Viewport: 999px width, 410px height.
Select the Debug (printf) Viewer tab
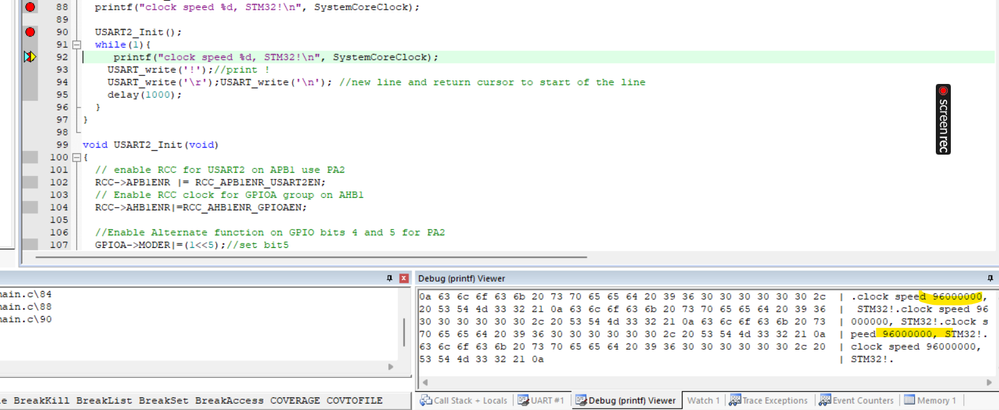click(625, 400)
